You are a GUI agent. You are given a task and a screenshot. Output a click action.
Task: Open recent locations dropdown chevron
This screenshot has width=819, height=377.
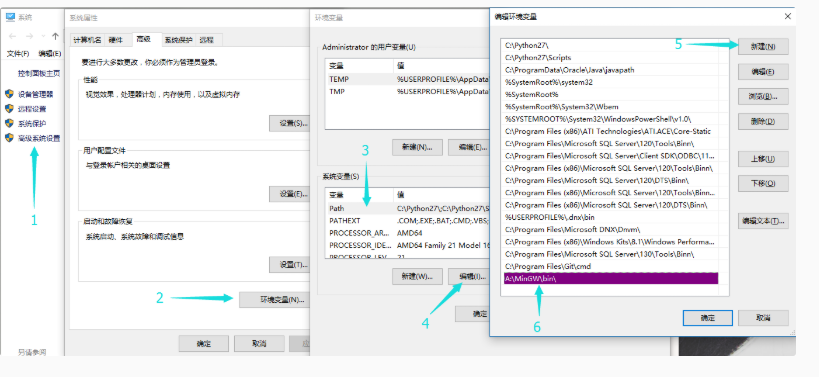coord(43,37)
